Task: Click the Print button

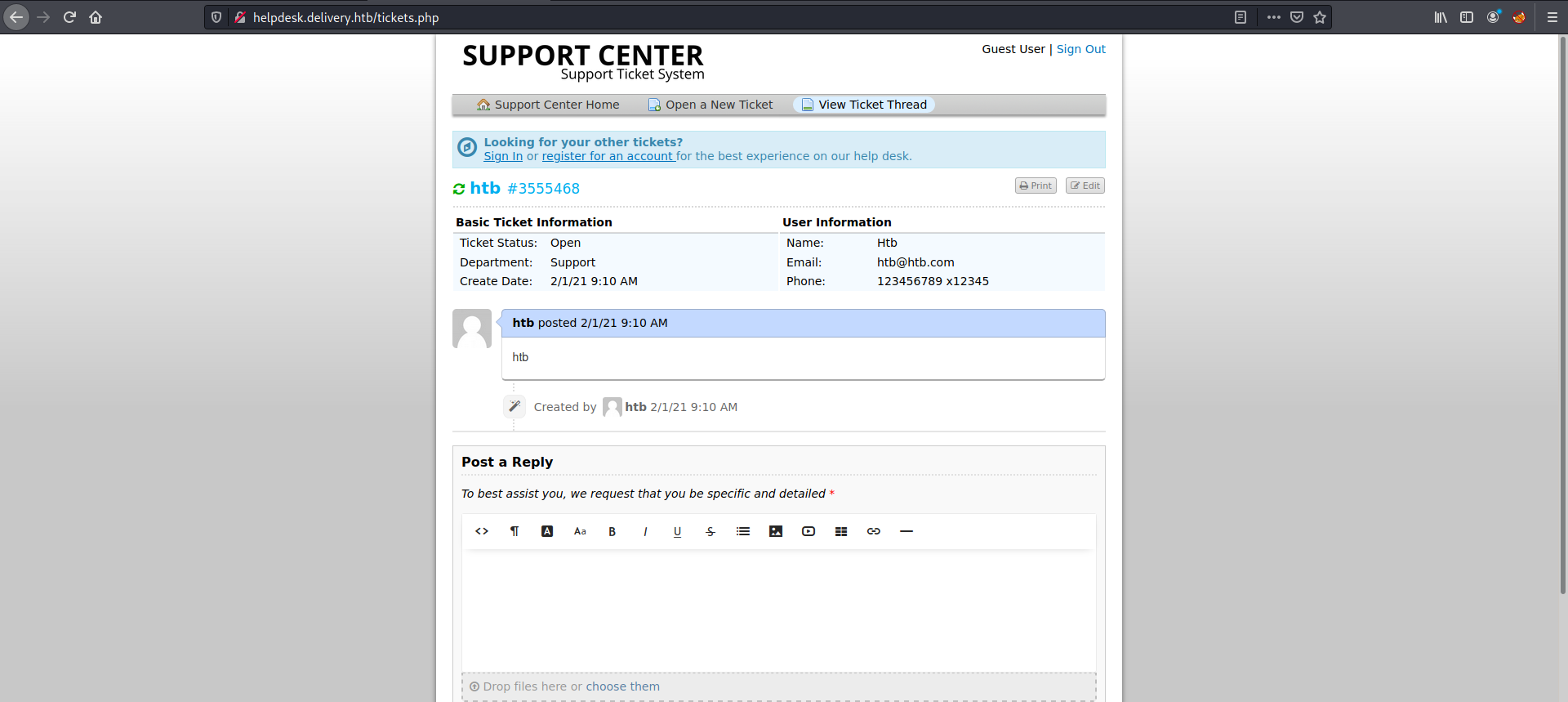Action: [1036, 186]
